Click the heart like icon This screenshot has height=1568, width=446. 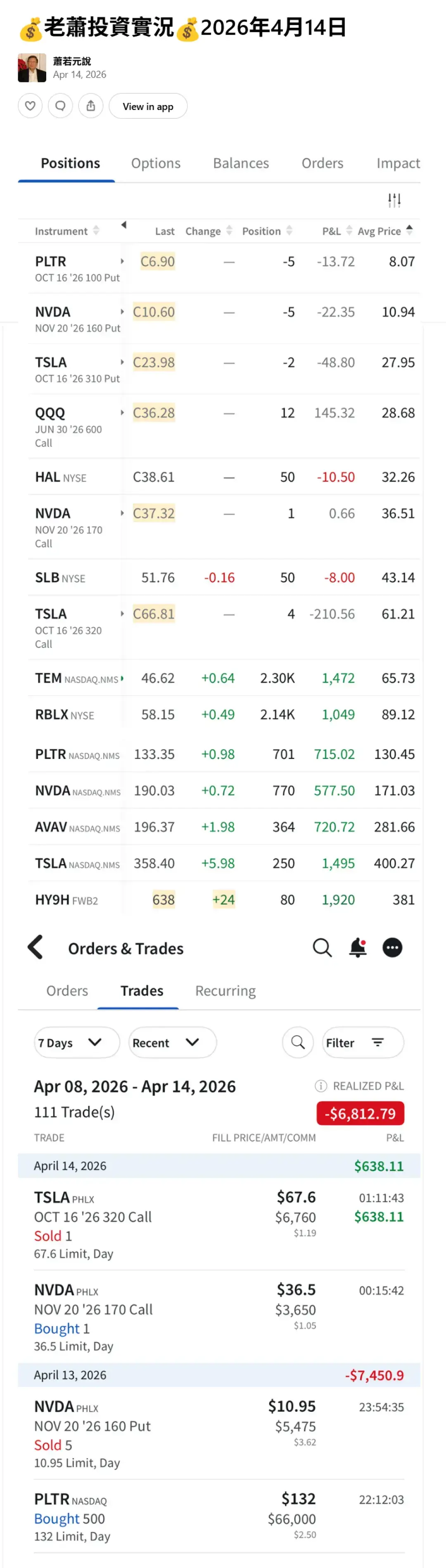coord(30,106)
